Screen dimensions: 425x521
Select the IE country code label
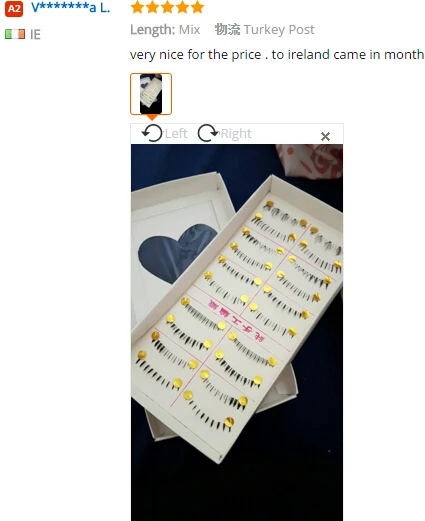pyautogui.click(x=35, y=34)
